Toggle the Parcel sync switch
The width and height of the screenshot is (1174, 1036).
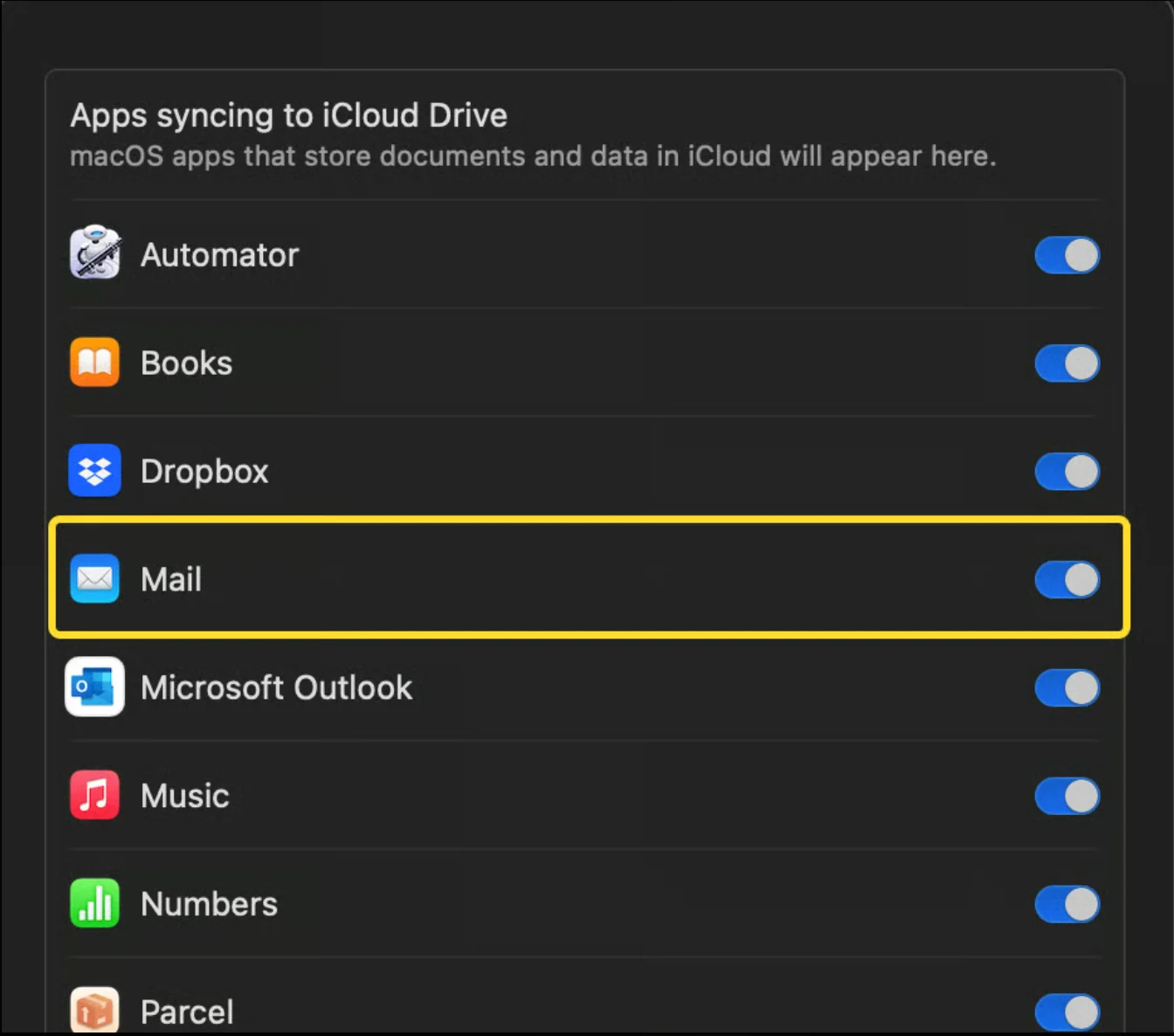tap(1067, 1013)
